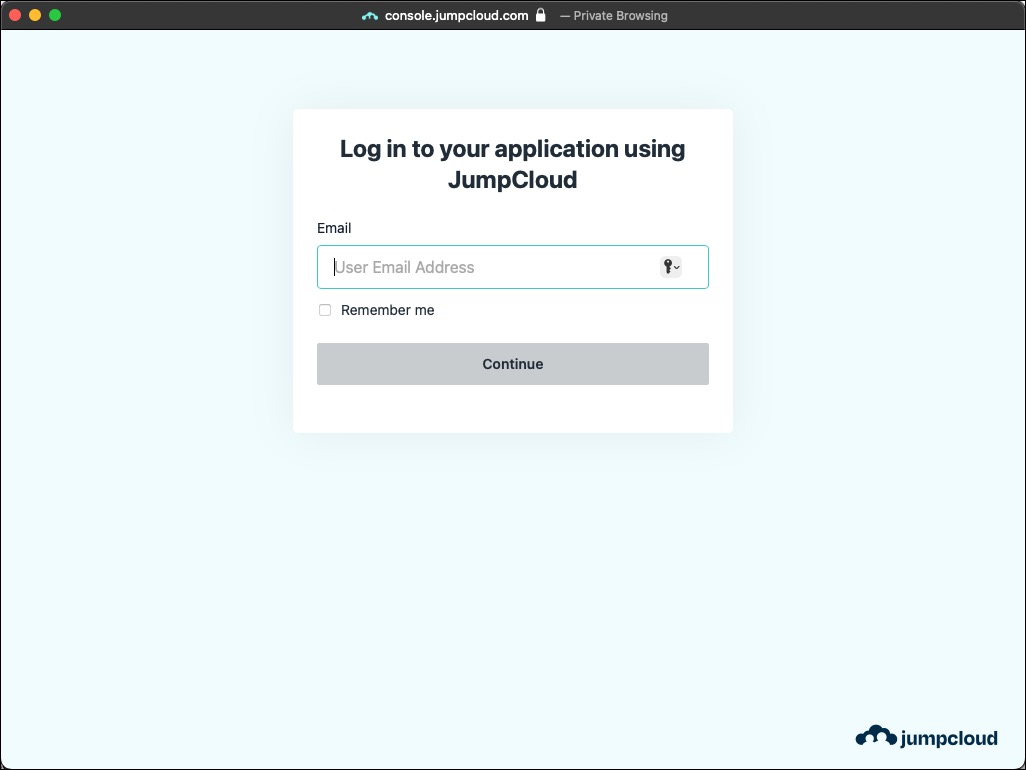Screen dimensions: 1026x770
Task: Enable the Remember me checkbox
Action: point(325,310)
